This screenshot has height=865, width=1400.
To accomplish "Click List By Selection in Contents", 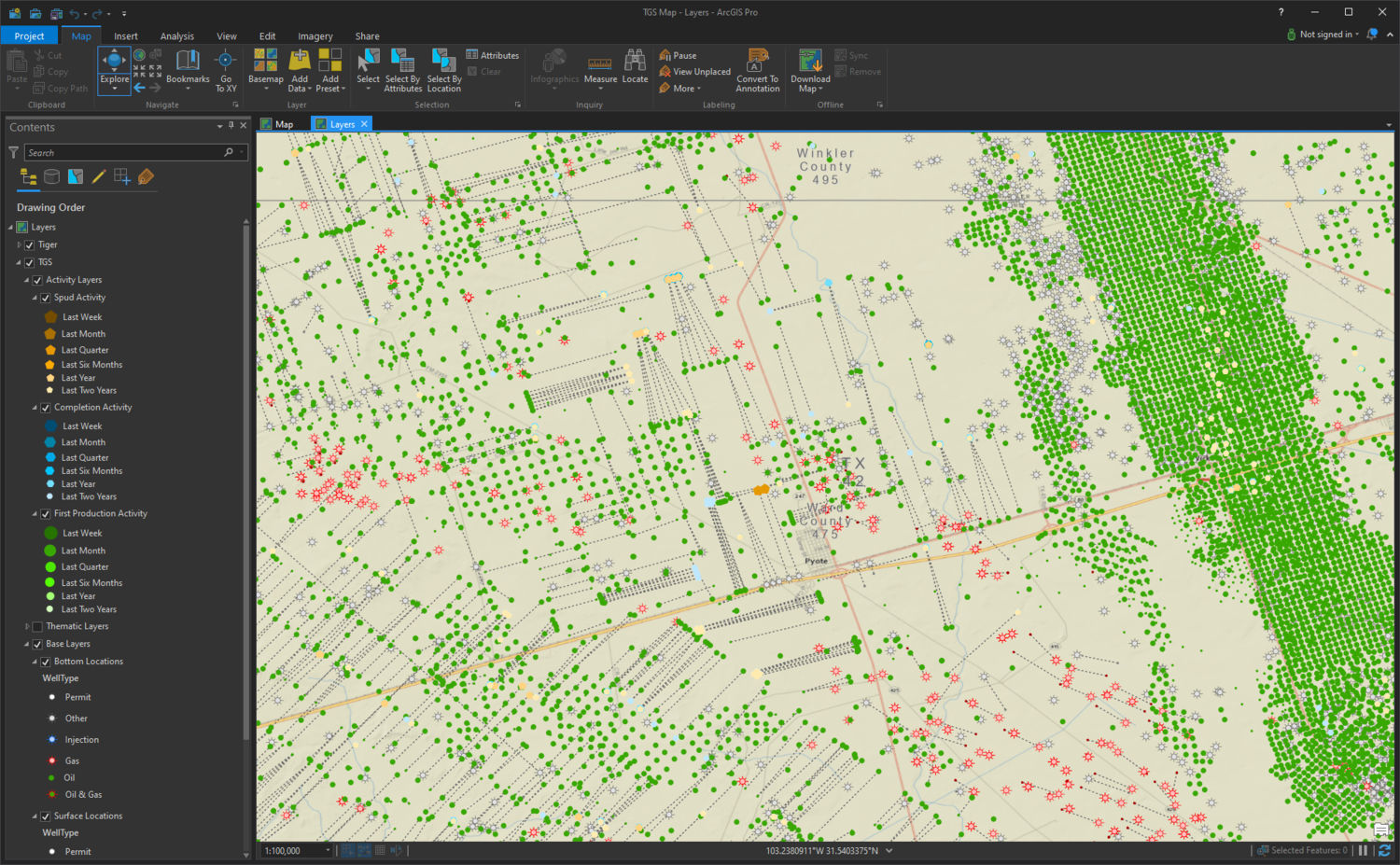I will click(76, 176).
